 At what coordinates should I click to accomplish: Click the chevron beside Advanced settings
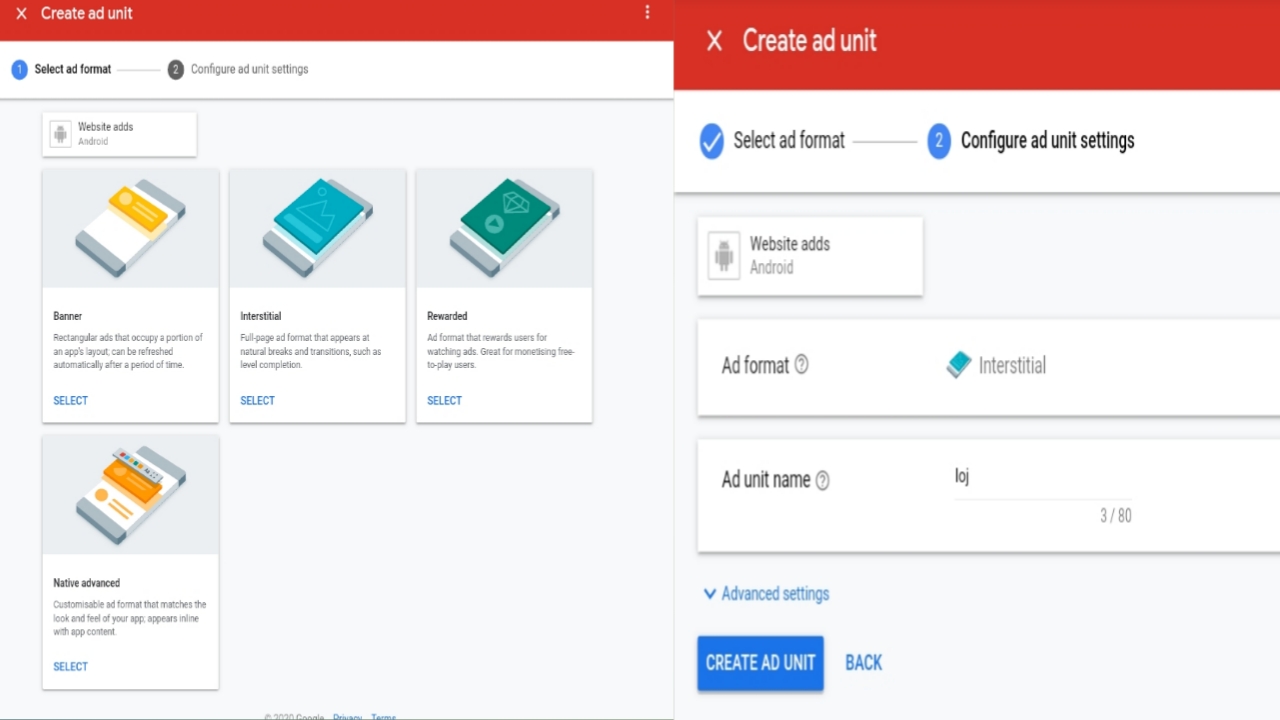(710, 593)
